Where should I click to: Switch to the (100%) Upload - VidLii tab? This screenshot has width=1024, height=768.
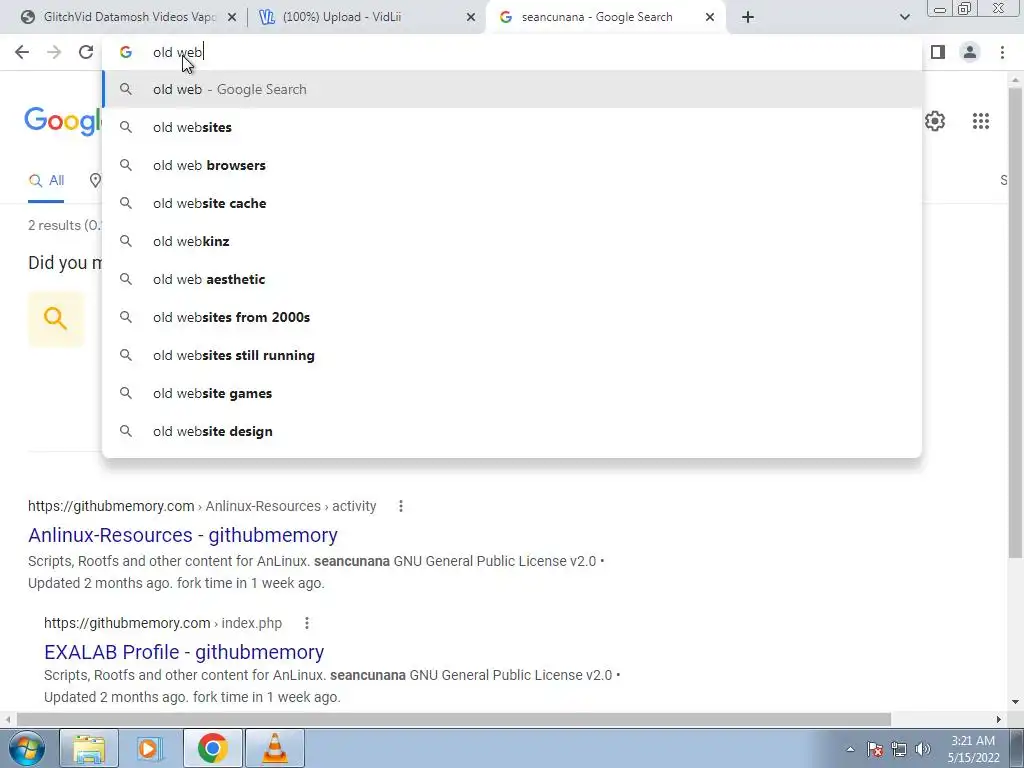click(x=367, y=17)
